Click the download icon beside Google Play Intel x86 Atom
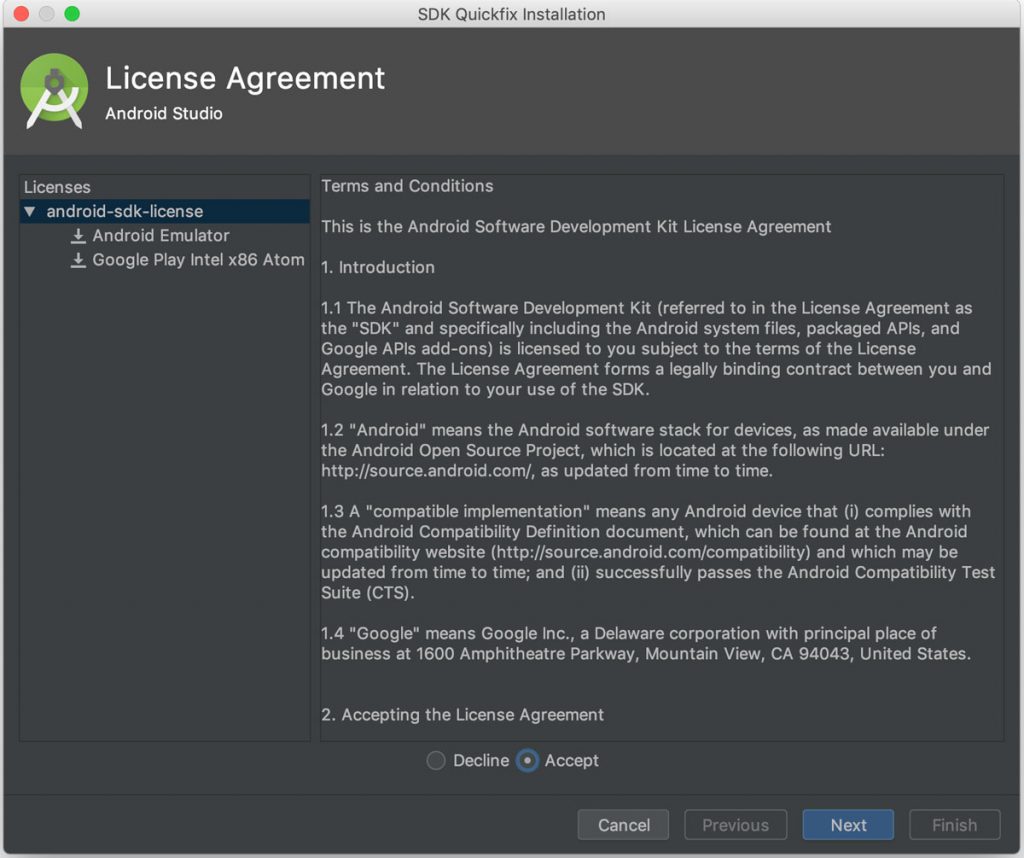Viewport: 1024px width, 858px height. [78, 260]
